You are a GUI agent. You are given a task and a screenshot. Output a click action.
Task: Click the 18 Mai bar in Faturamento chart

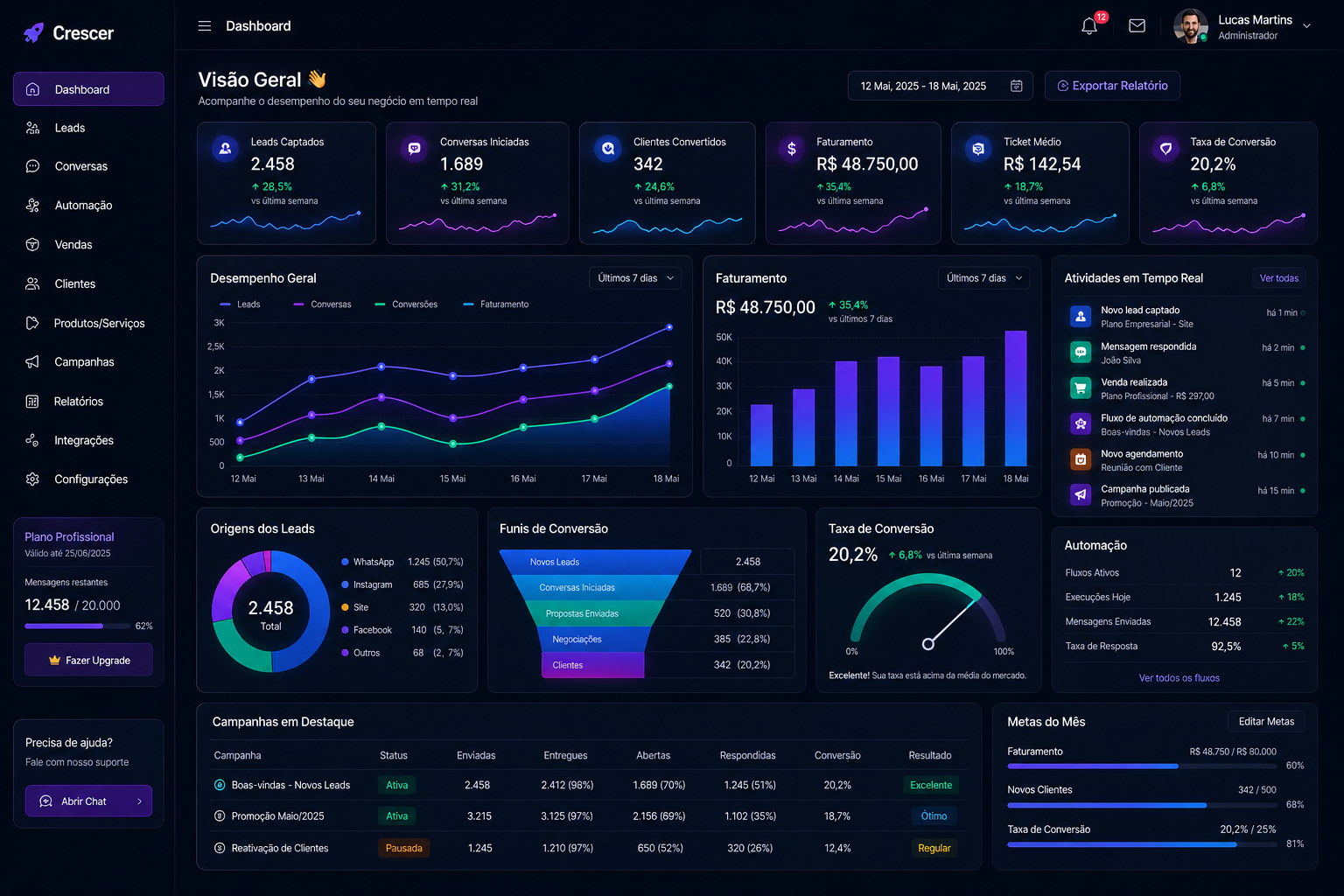tap(1016, 398)
